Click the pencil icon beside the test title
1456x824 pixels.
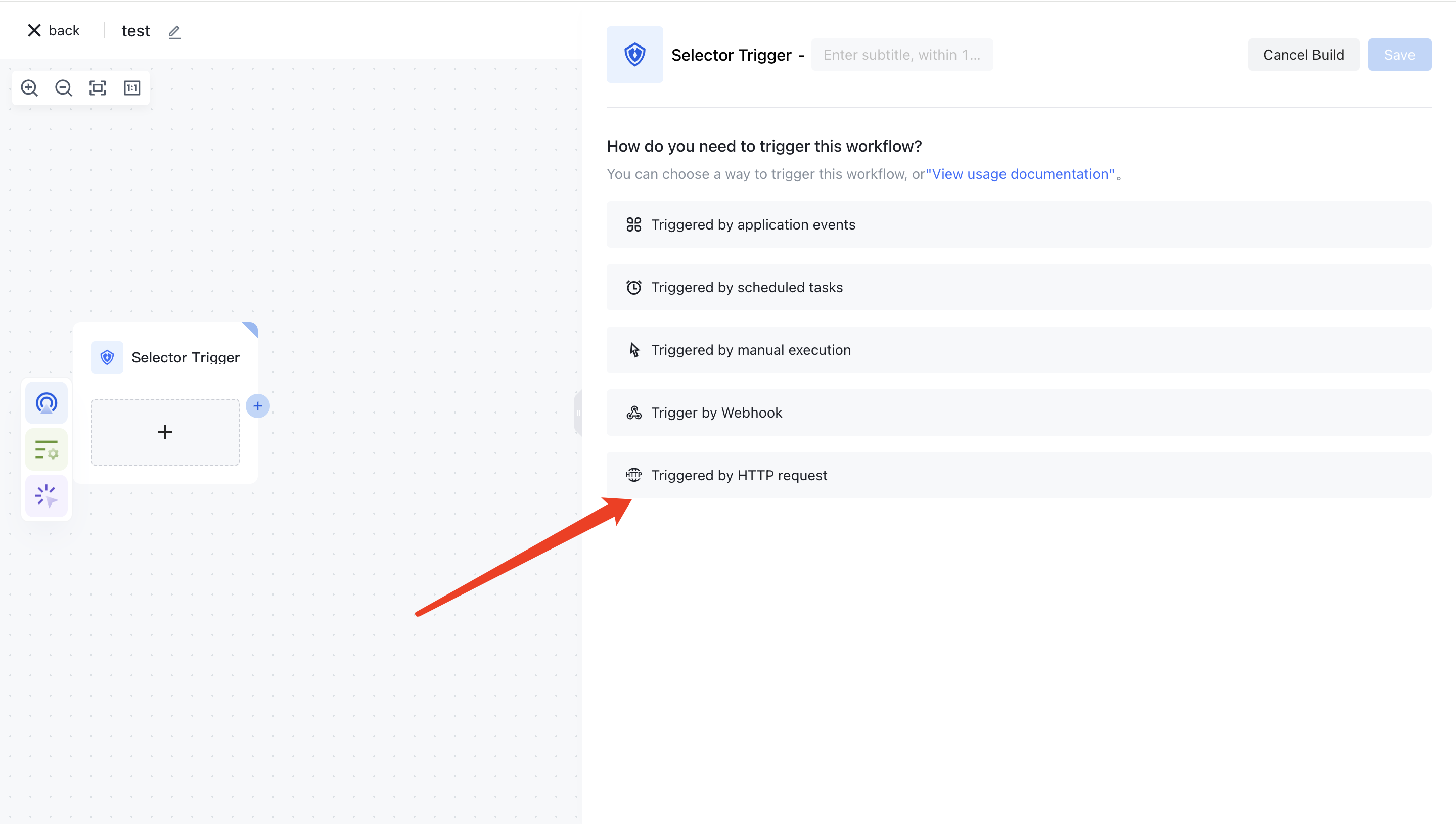coord(174,32)
